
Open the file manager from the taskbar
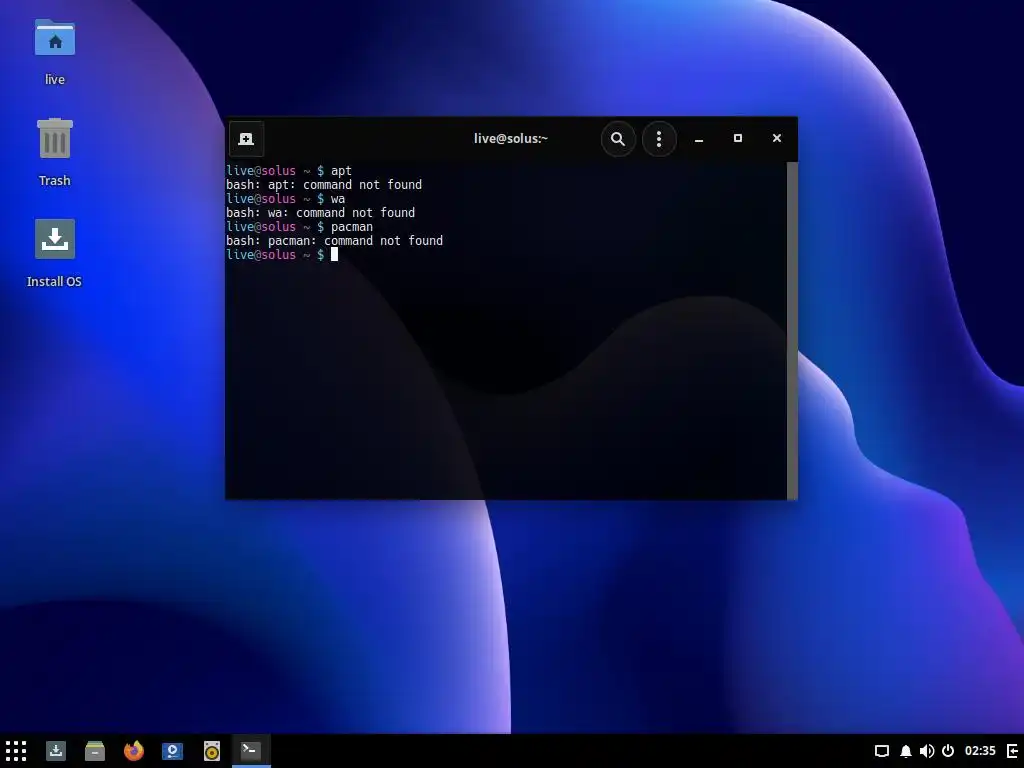(x=95, y=751)
